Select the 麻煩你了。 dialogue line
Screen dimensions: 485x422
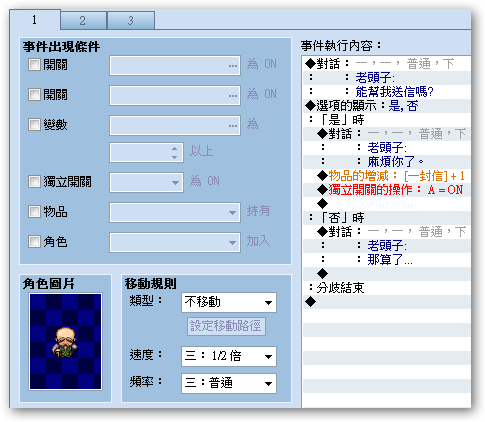tap(387, 162)
